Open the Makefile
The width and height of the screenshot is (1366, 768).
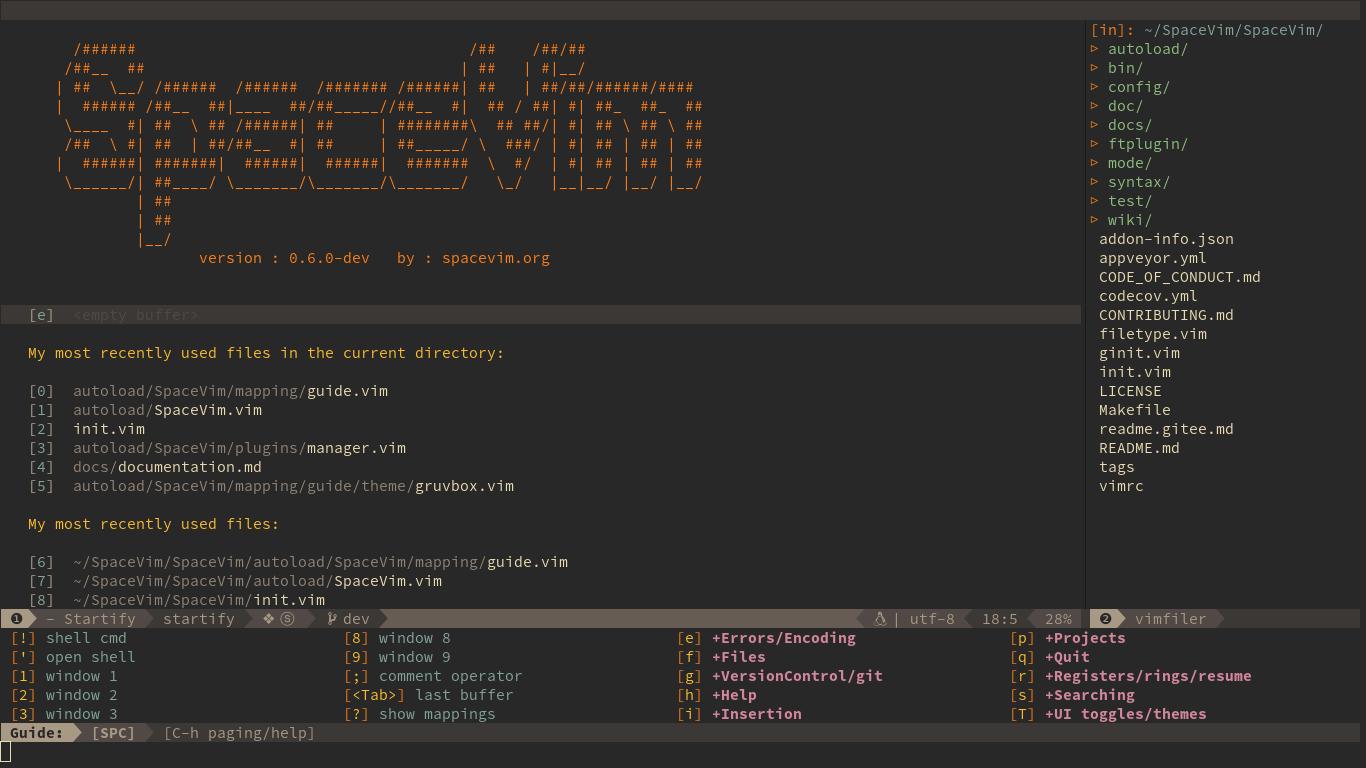pos(1134,410)
